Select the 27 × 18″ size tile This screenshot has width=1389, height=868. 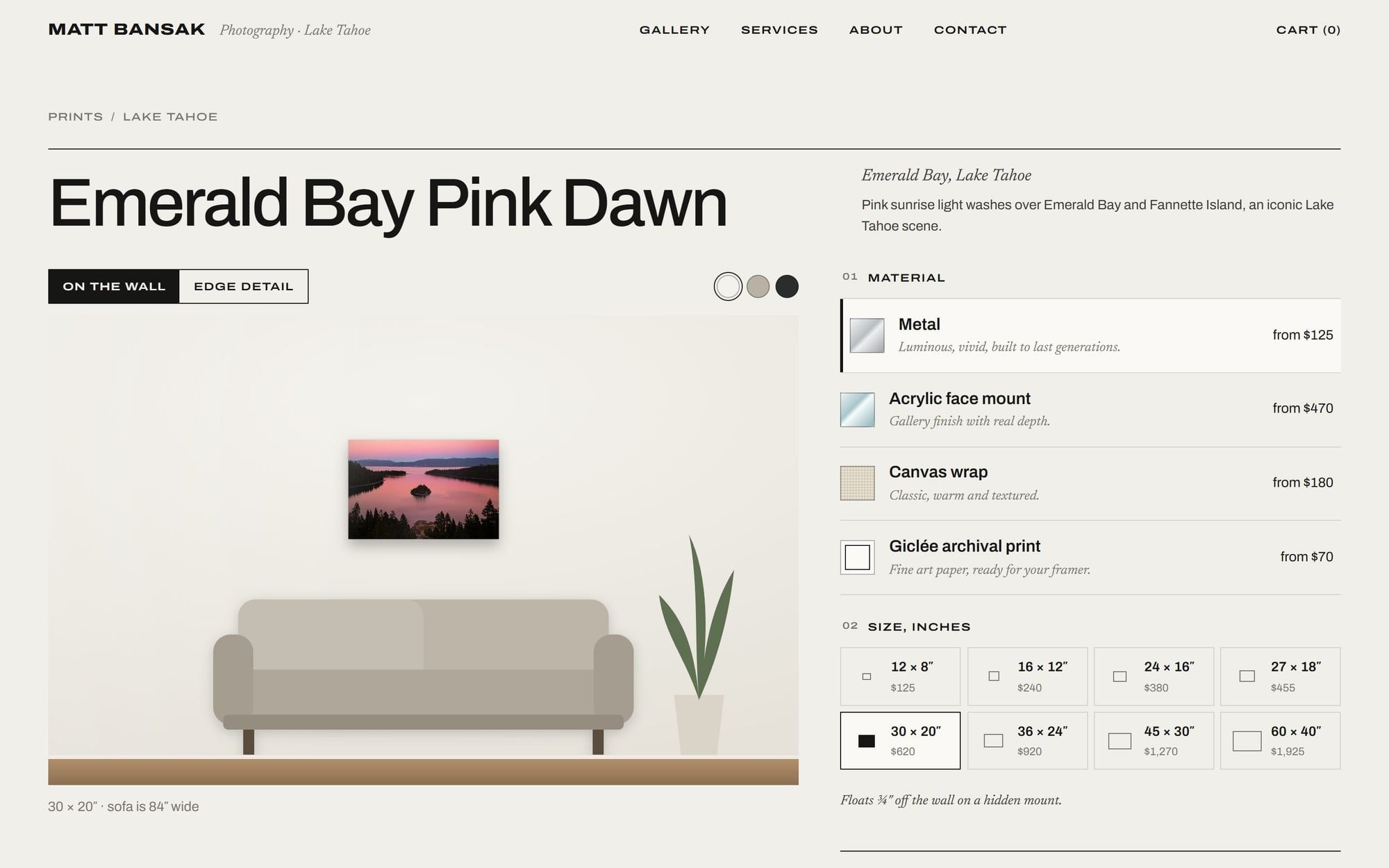coord(1280,676)
